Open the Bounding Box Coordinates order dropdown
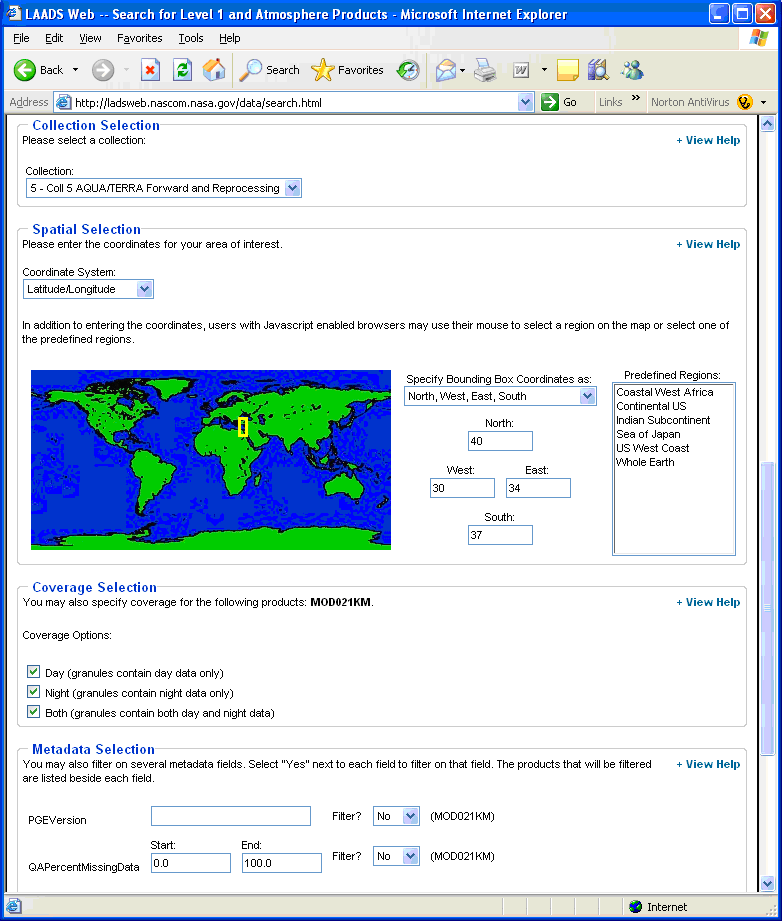The height and width of the screenshot is (921, 782). tap(501, 396)
